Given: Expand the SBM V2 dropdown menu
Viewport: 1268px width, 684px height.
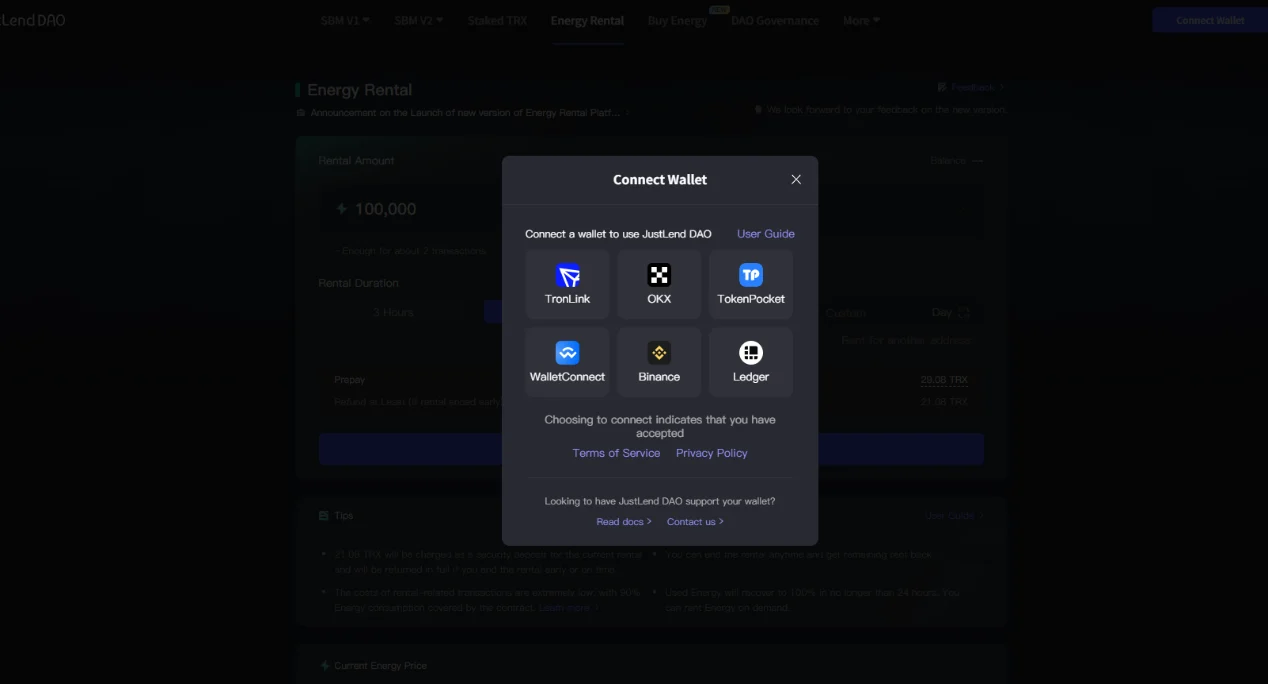Looking at the screenshot, I should (419, 20).
